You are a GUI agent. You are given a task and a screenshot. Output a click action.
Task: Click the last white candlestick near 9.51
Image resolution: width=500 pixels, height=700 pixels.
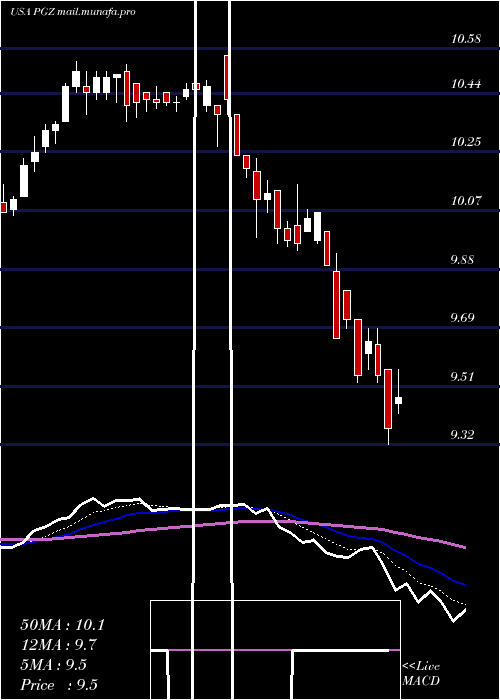(x=398, y=400)
